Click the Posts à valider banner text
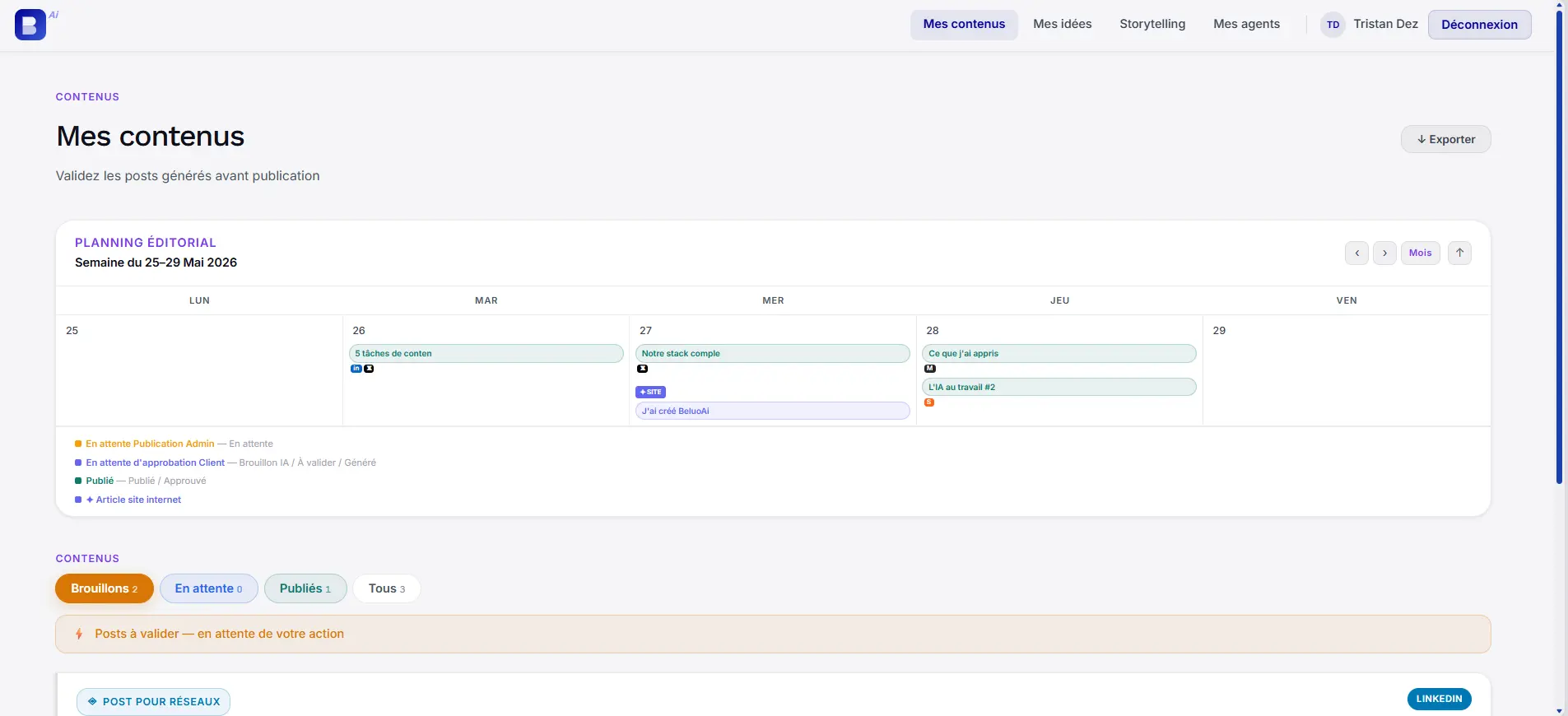This screenshot has width=1568, height=716. pos(219,634)
